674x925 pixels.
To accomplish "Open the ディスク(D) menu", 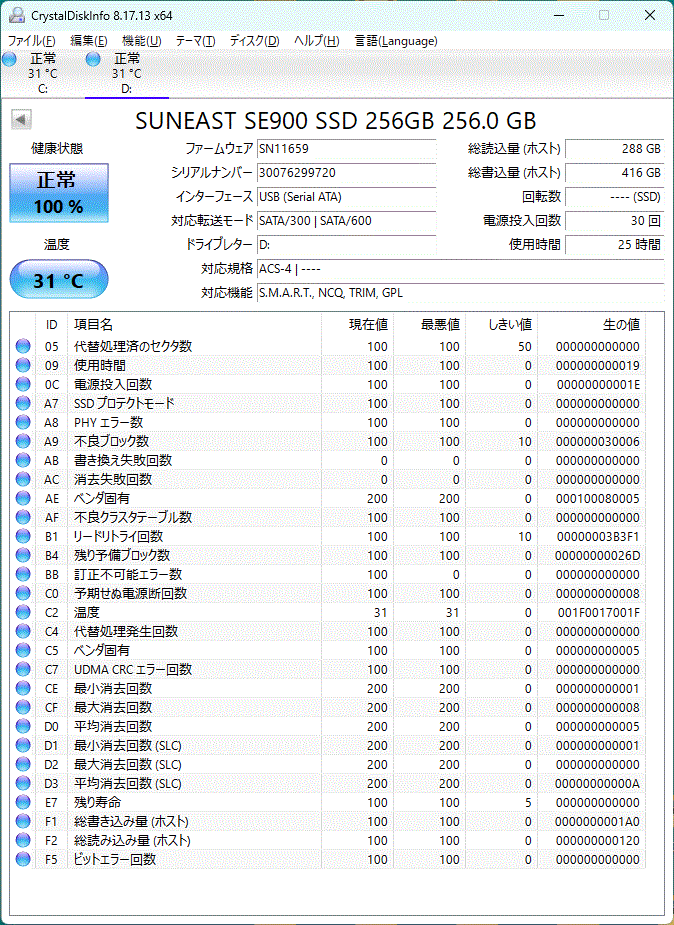I will click(254, 41).
